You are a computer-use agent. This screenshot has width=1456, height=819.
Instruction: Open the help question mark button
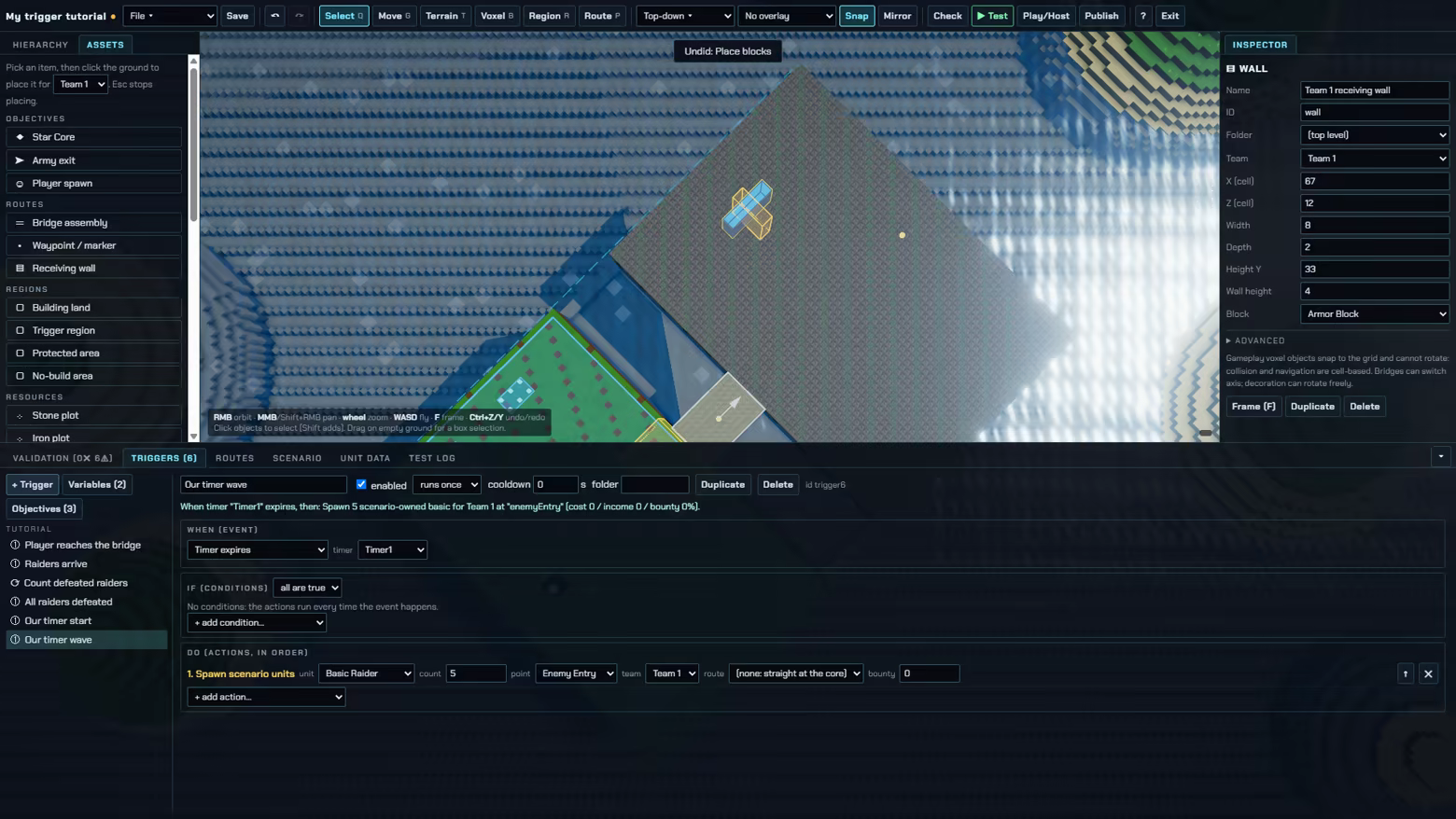coord(1142,16)
